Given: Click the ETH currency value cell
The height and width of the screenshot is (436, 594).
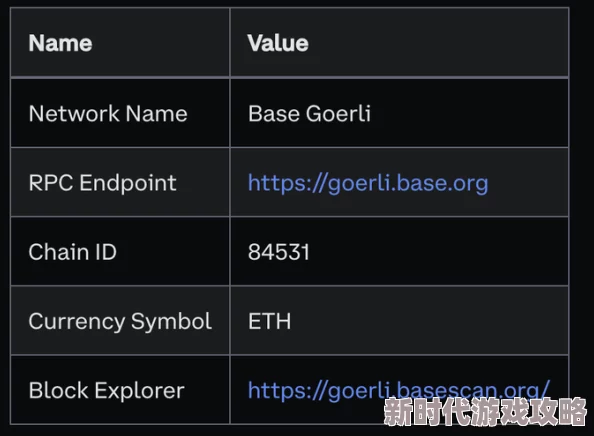Looking at the screenshot, I should pos(399,320).
